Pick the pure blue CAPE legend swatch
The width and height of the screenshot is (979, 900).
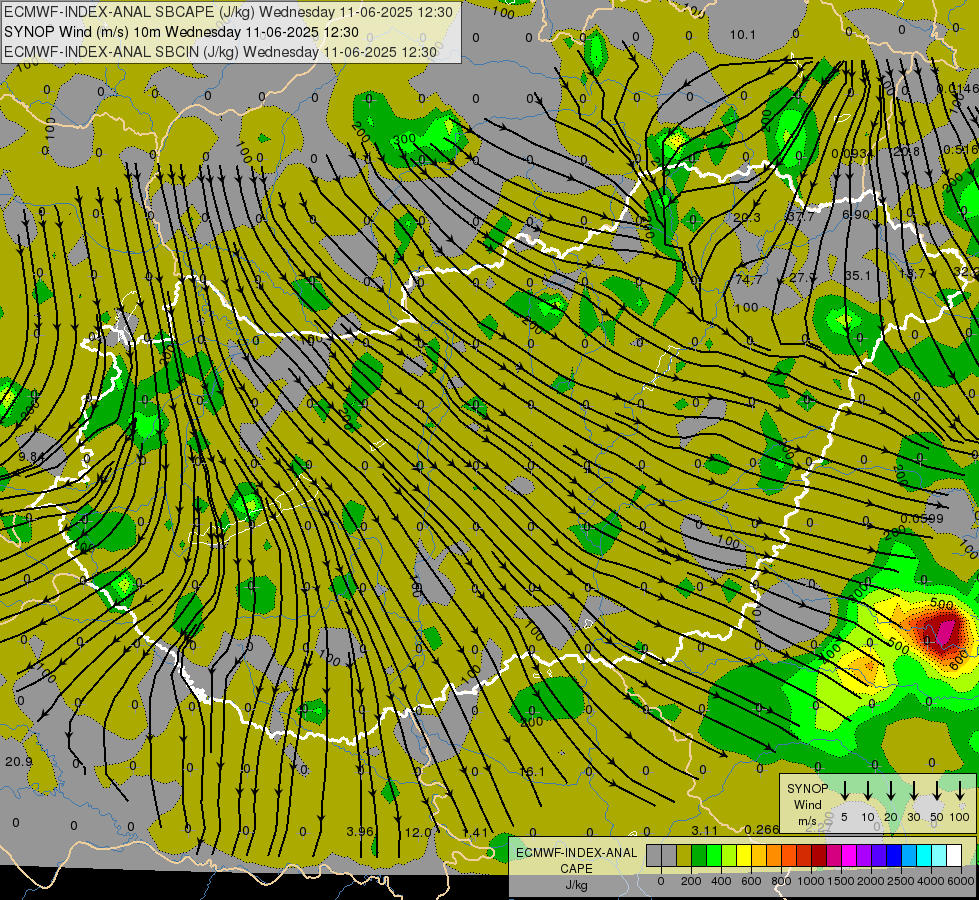[894, 855]
